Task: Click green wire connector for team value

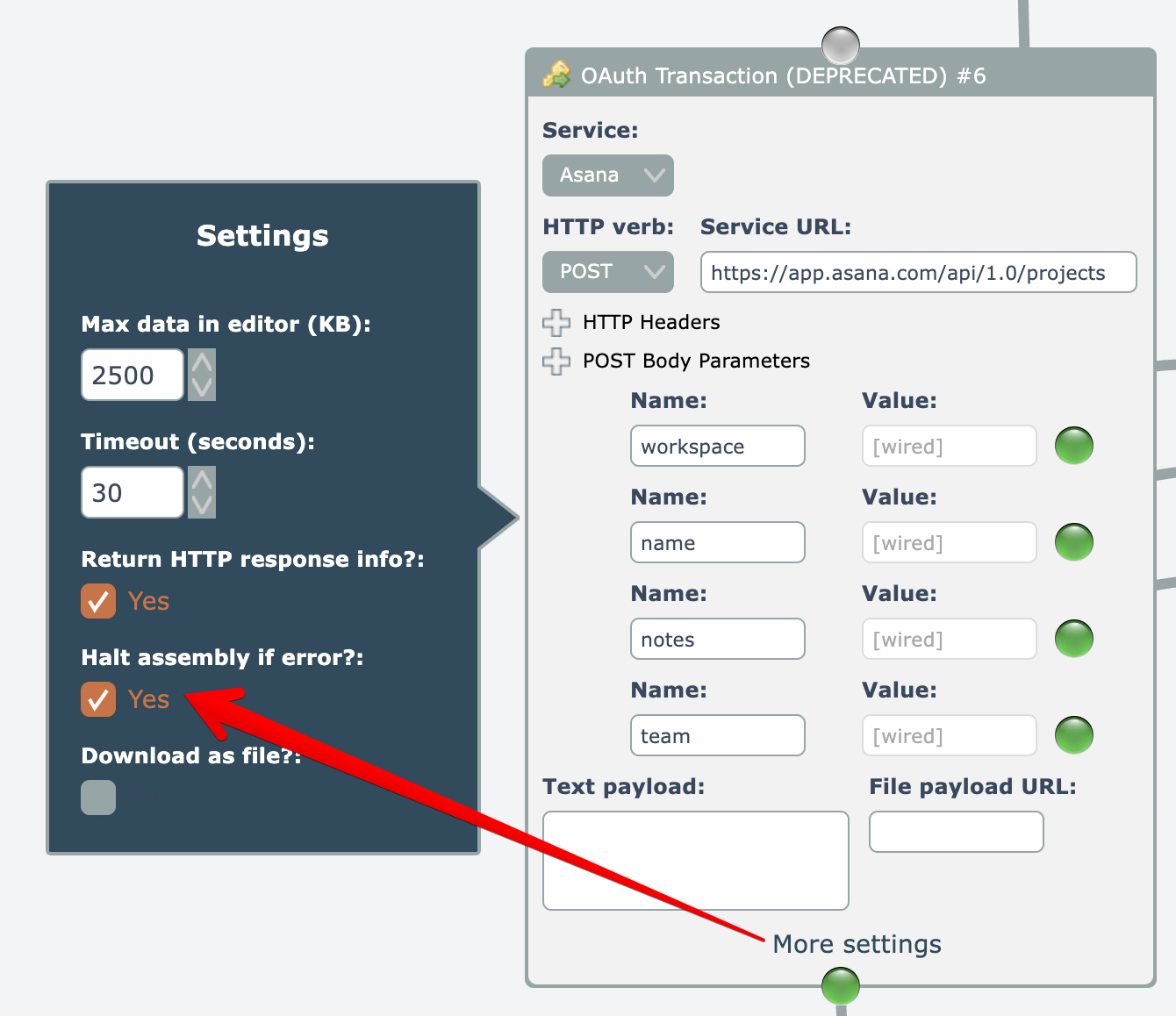Action: click(x=1073, y=735)
